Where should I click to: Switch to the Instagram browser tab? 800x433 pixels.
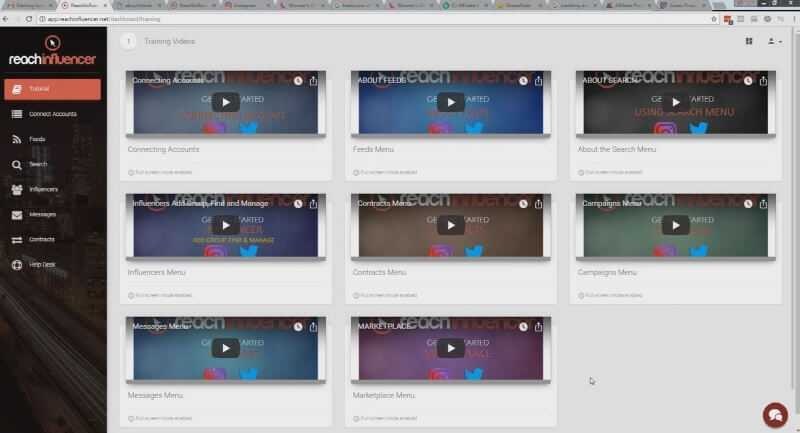[x=246, y=5]
